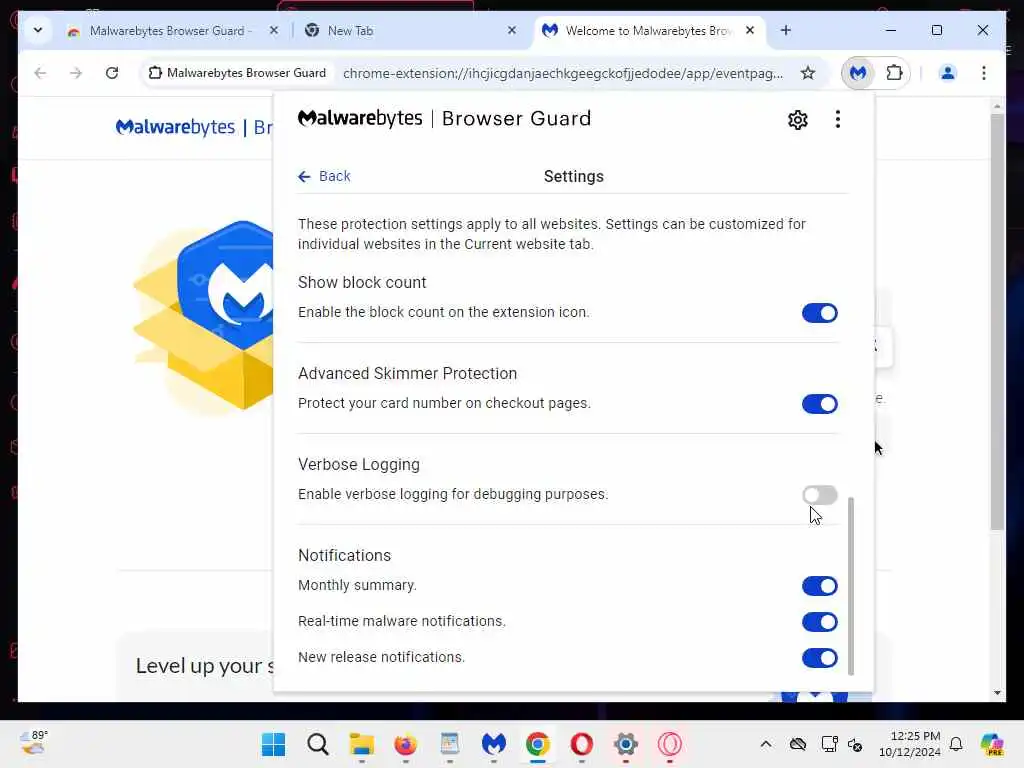Close the New Tab tab
The image size is (1024, 768).
tap(512, 30)
